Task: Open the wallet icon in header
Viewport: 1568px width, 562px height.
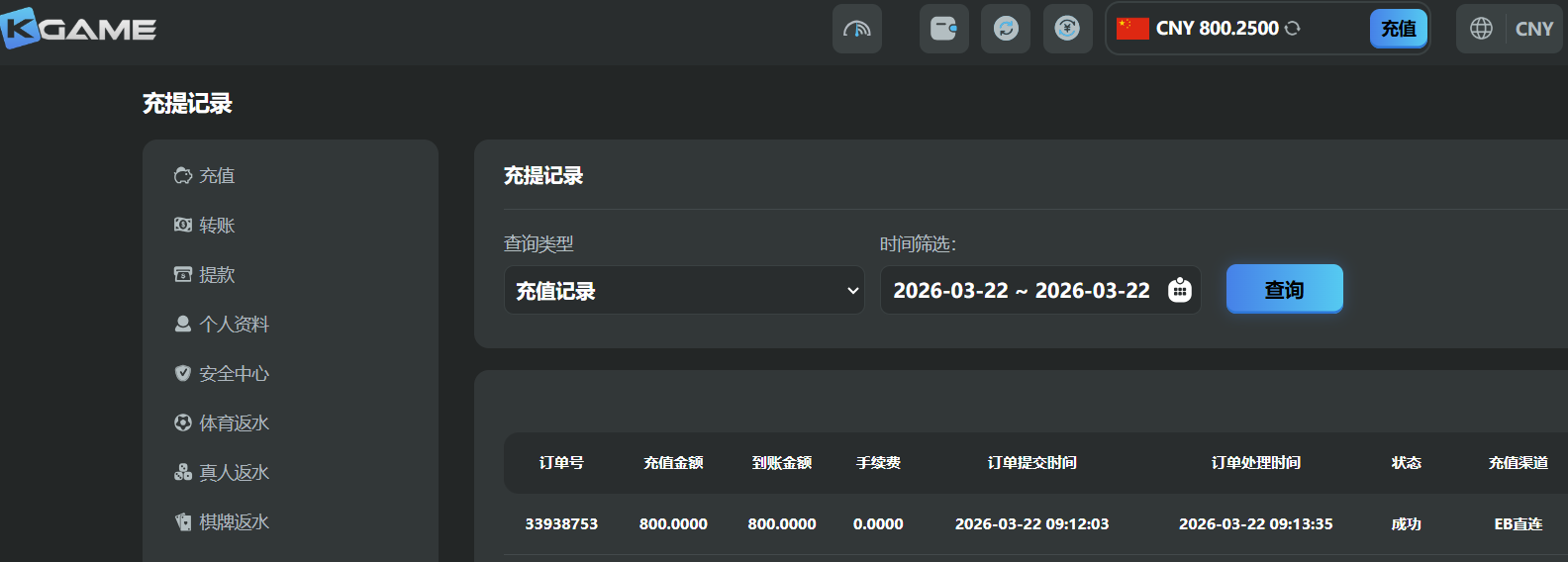Action: point(943,29)
